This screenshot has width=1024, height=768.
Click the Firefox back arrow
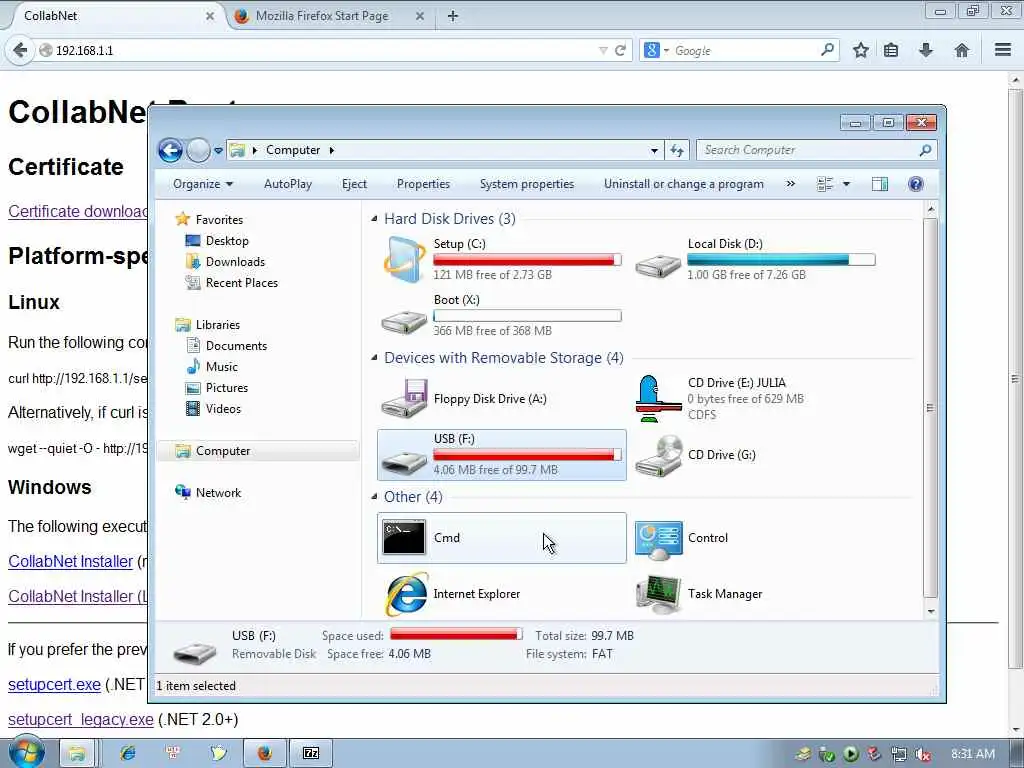[x=20, y=50]
